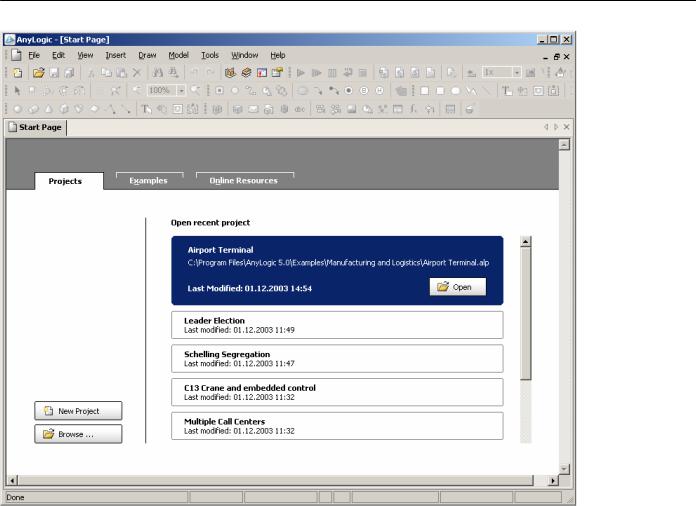Click Open button for Airport Terminal
The image size is (696, 506).
[x=458, y=287]
